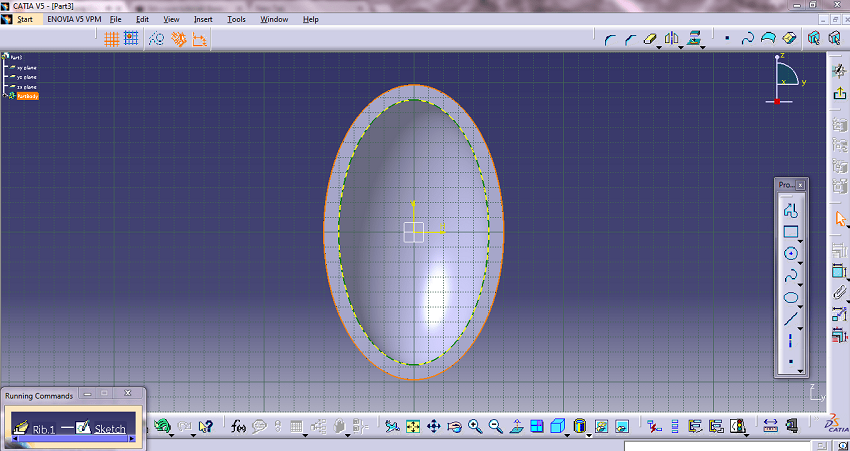Viewport: 850px width, 451px height.
Task: Select the Project 3D Elements tool
Action: [x=693, y=38]
